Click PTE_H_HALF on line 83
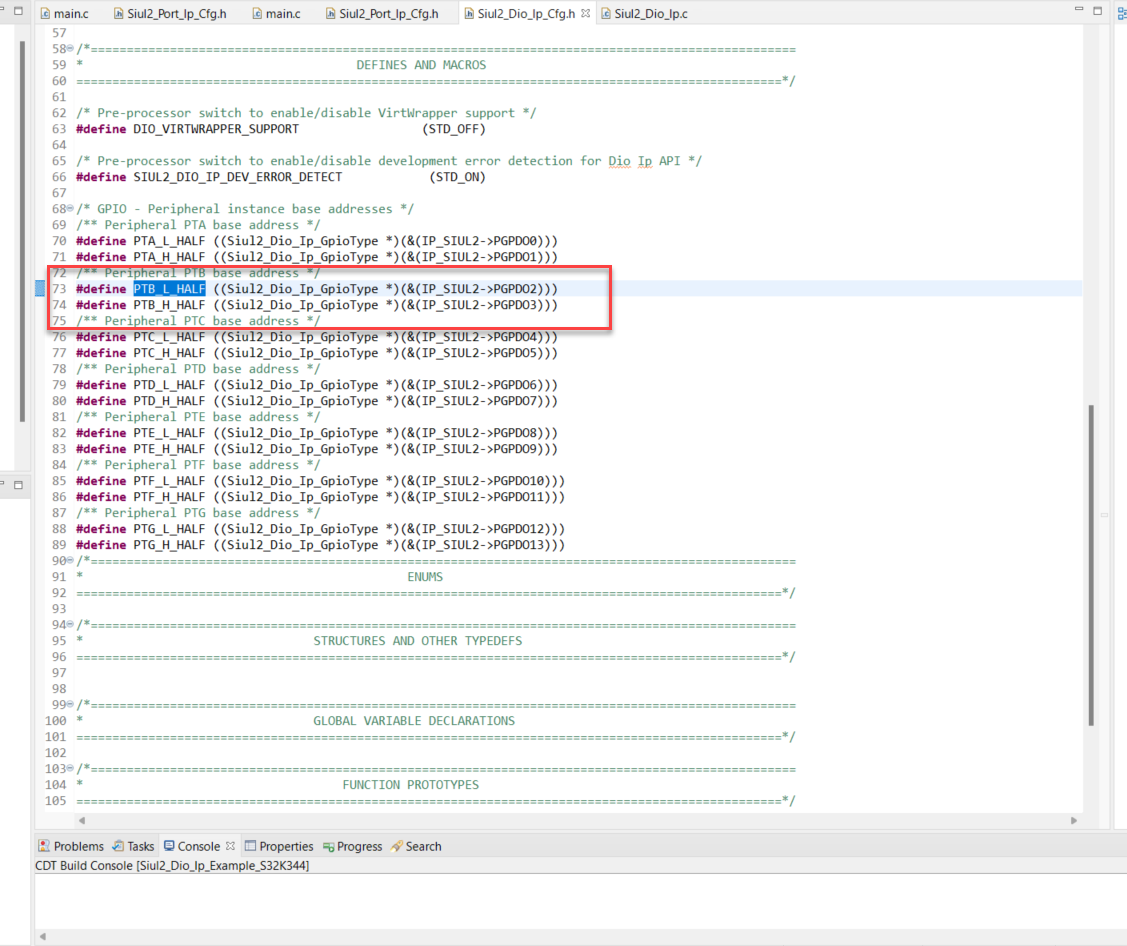1127x946 pixels. [170, 449]
